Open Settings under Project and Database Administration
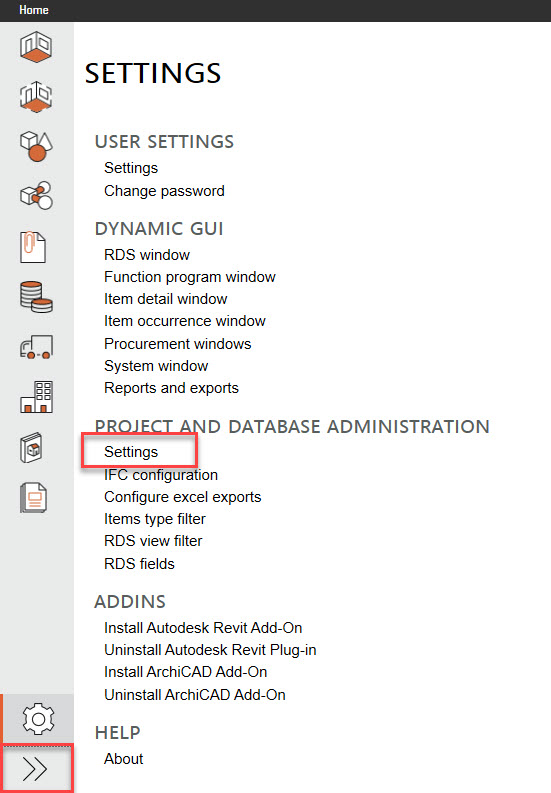551x793 pixels. point(131,452)
